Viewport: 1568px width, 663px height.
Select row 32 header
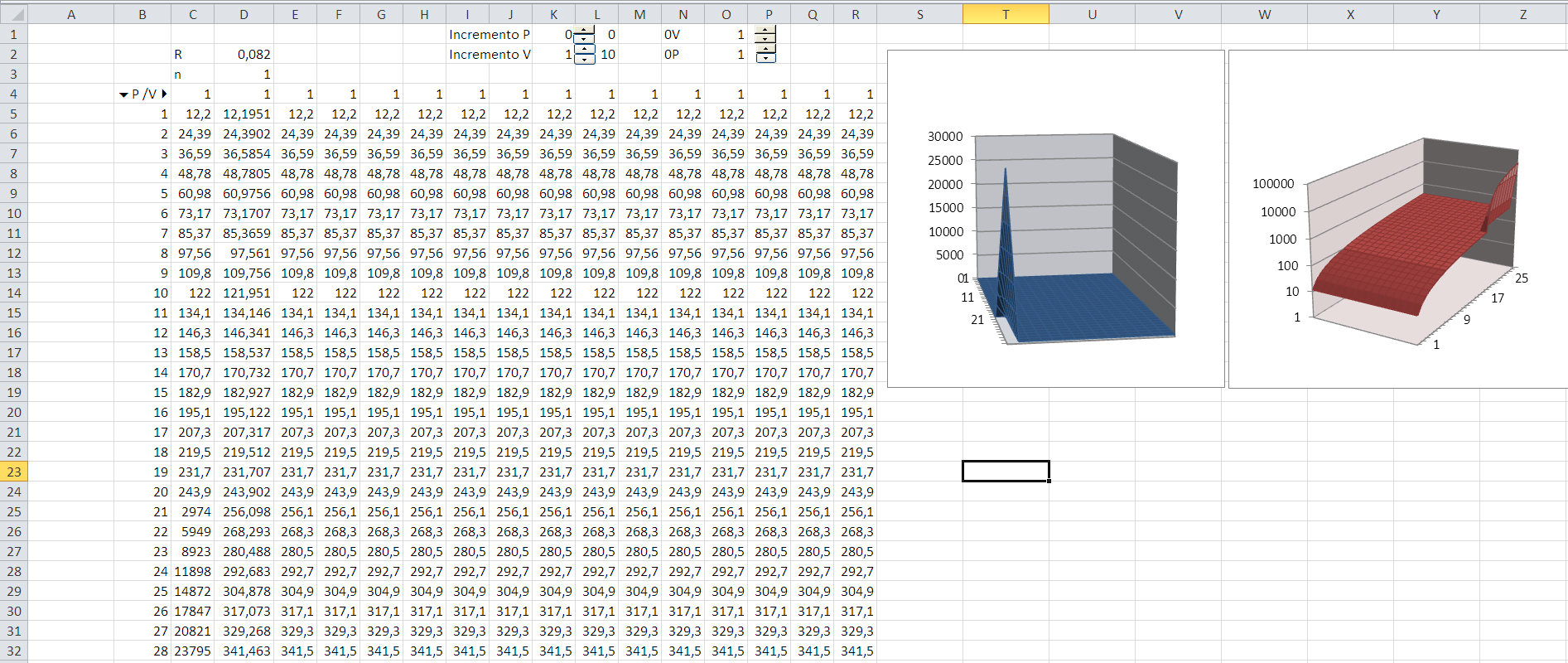(14, 651)
